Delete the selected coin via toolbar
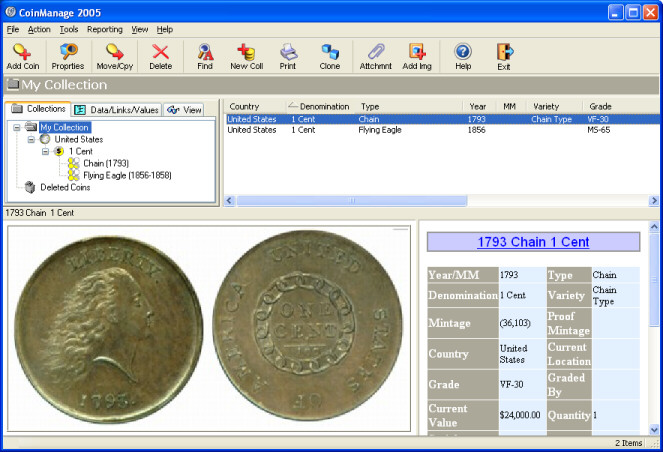The image size is (663, 452). click(161, 56)
